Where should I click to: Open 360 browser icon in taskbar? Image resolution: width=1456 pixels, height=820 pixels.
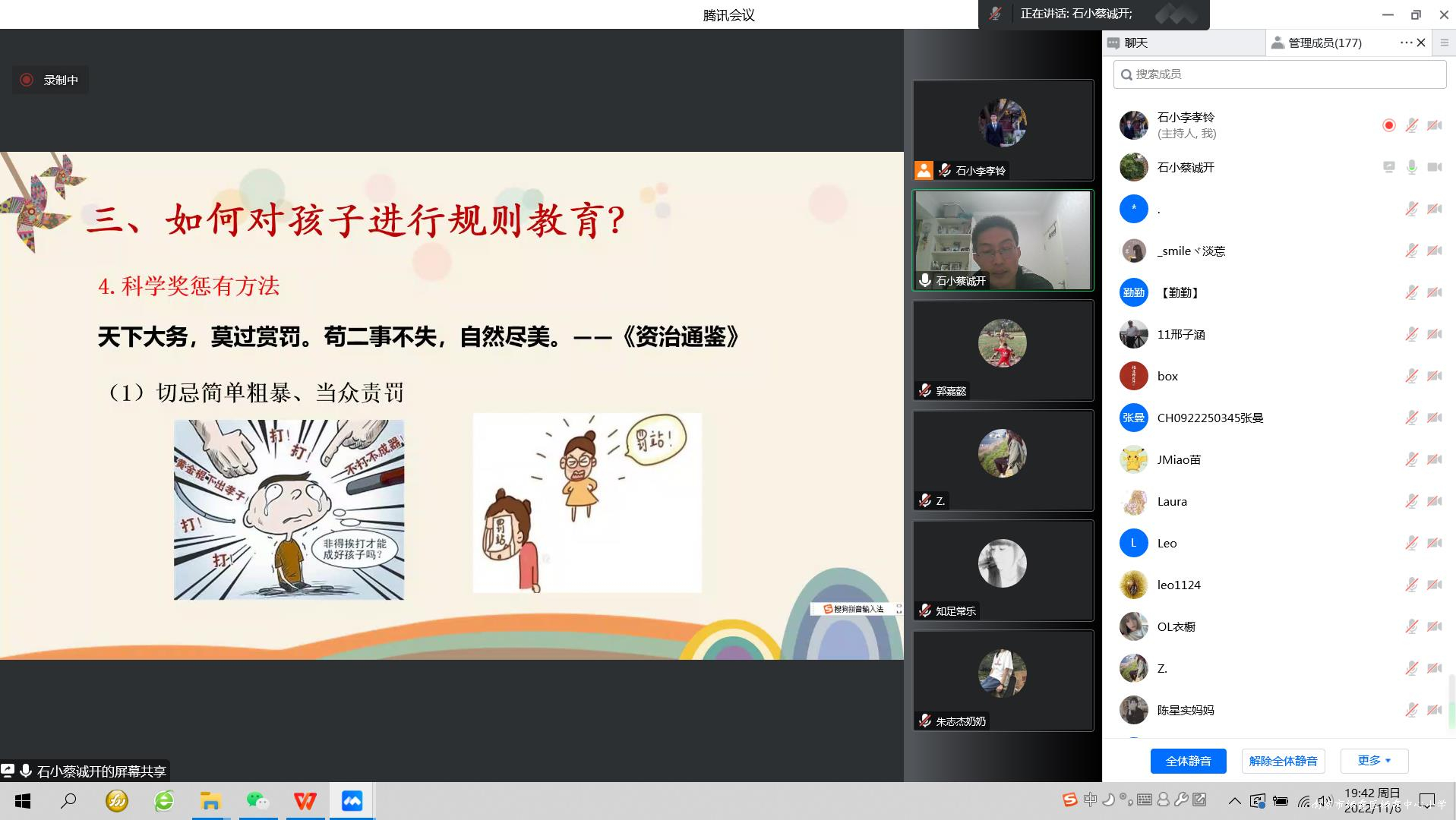[x=163, y=801]
